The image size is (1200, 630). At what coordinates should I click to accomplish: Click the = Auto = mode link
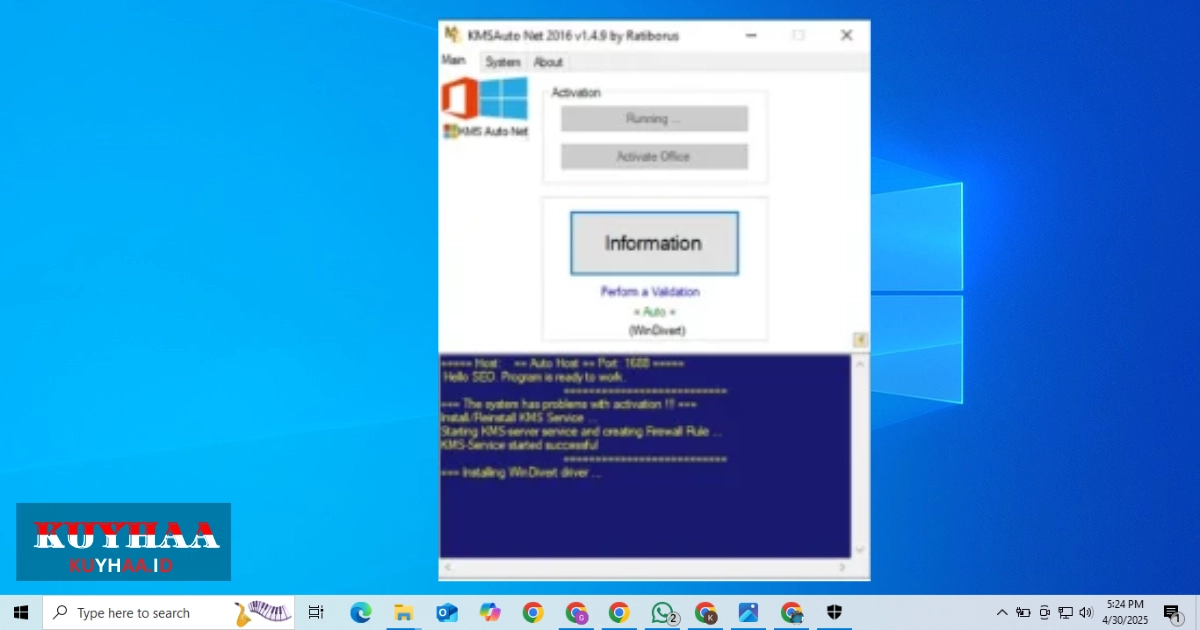click(x=655, y=312)
